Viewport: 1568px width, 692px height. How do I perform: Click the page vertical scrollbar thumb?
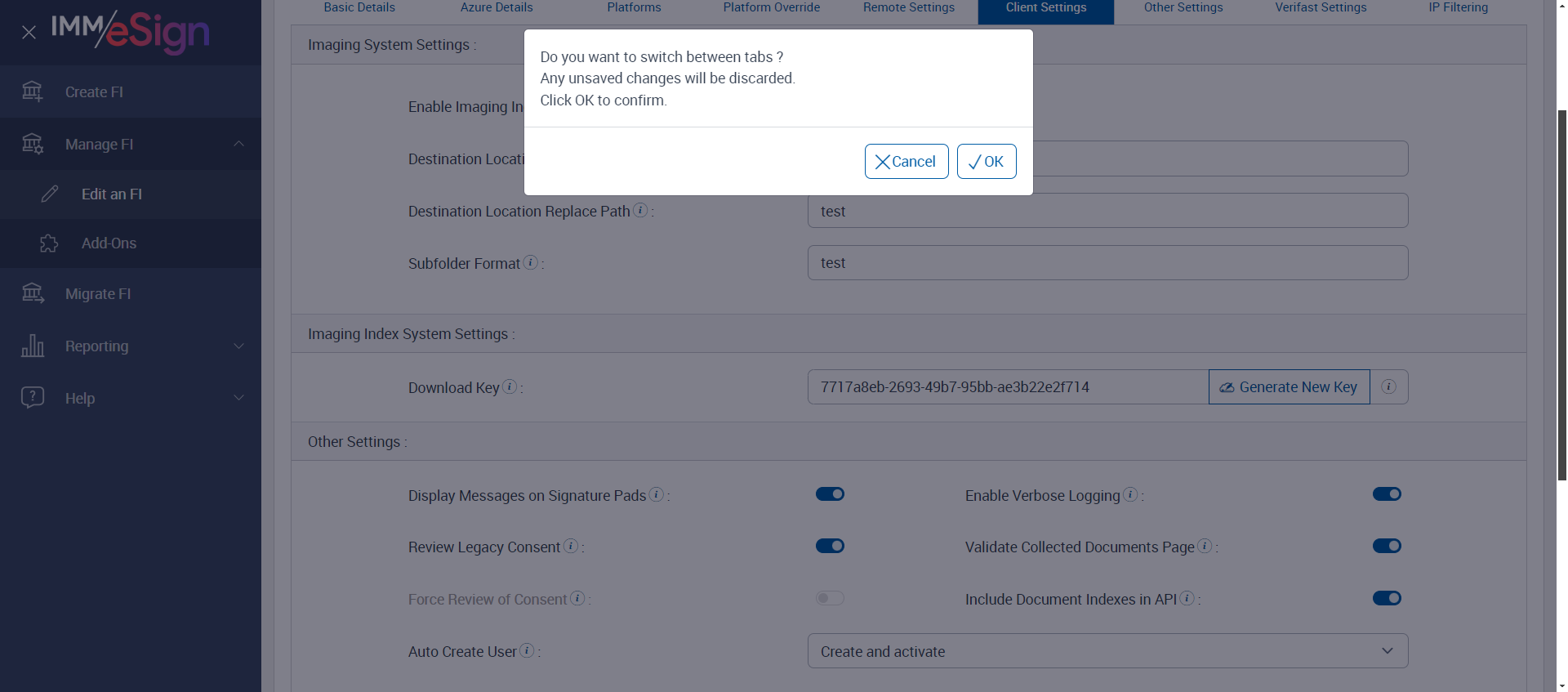tap(1561, 294)
